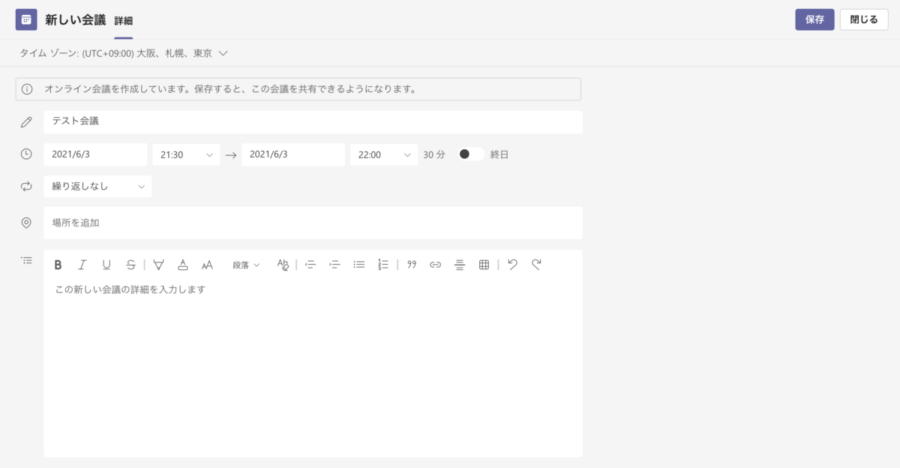This screenshot has height=468, width=900.
Task: Underline the selected text
Action: 106,265
